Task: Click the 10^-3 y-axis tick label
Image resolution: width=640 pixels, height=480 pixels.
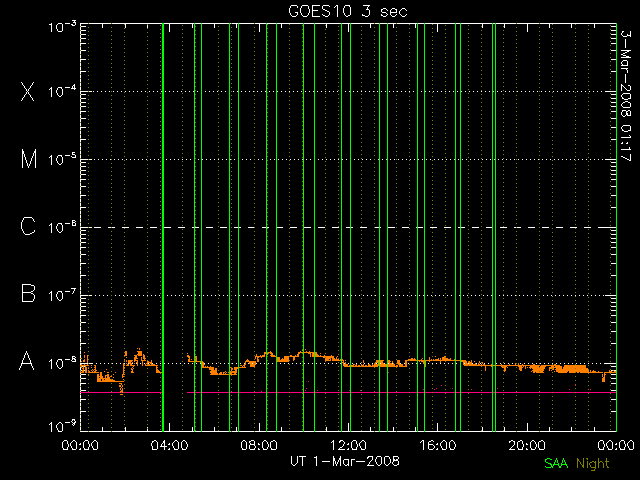Action: click(62, 27)
